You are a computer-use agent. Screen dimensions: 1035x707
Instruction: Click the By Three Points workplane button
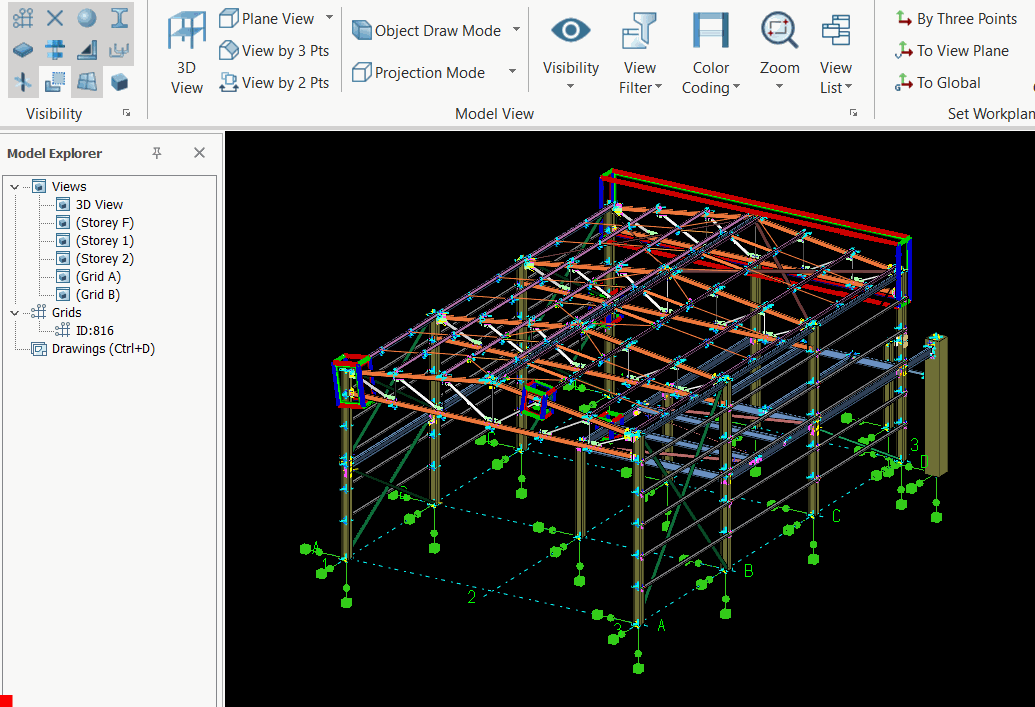click(955, 19)
